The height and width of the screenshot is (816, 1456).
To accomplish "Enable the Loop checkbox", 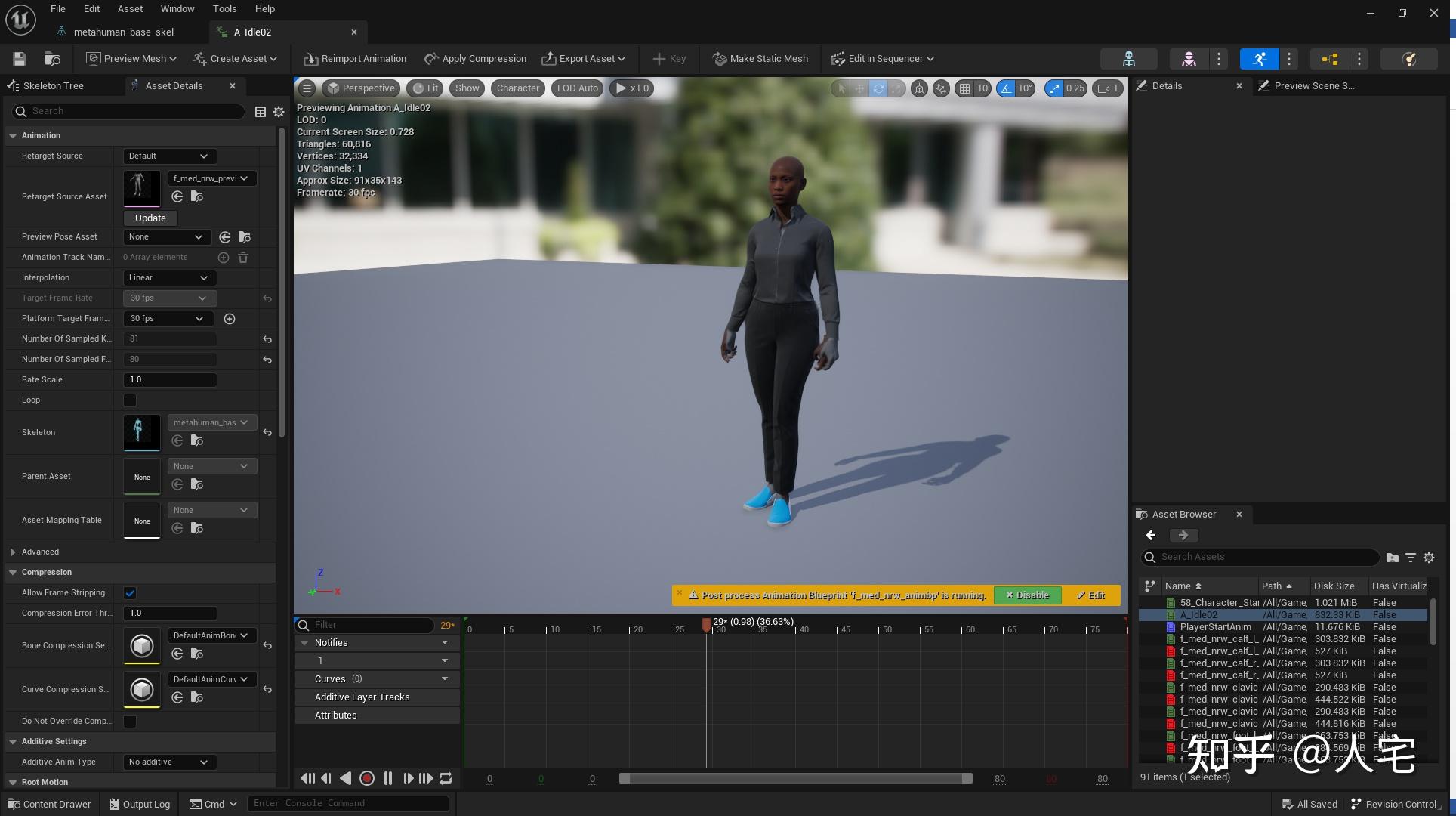I will (x=130, y=400).
